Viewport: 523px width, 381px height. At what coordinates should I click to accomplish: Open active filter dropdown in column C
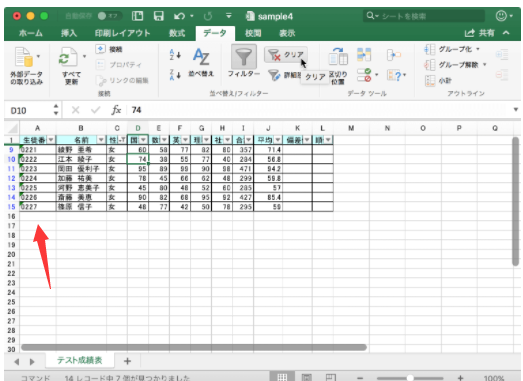(123, 140)
